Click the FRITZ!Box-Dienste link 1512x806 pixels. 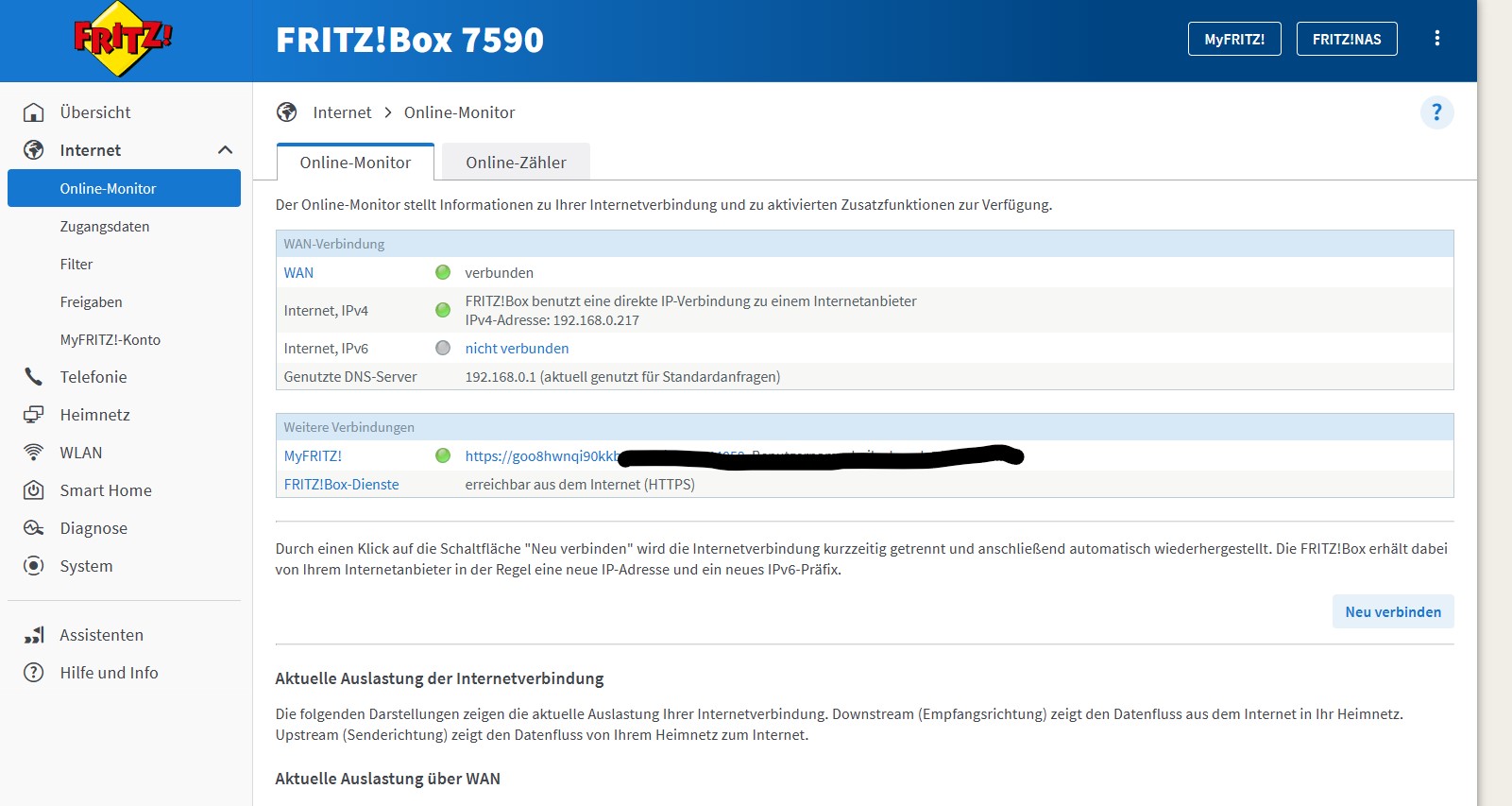coord(341,484)
